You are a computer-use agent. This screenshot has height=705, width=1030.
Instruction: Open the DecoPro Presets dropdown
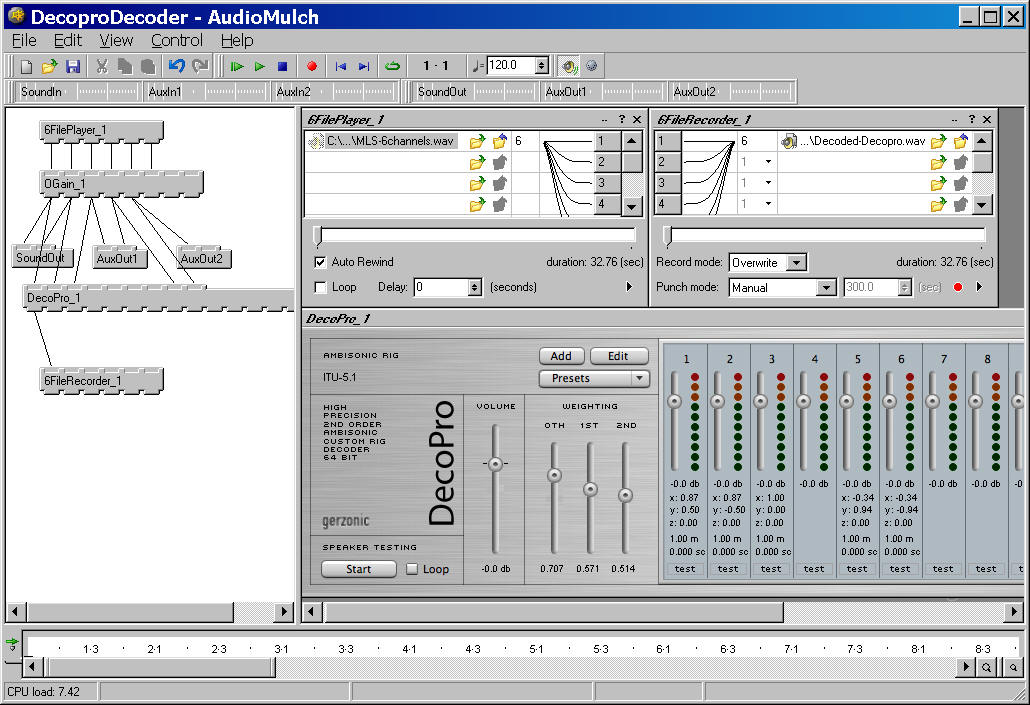[594, 378]
